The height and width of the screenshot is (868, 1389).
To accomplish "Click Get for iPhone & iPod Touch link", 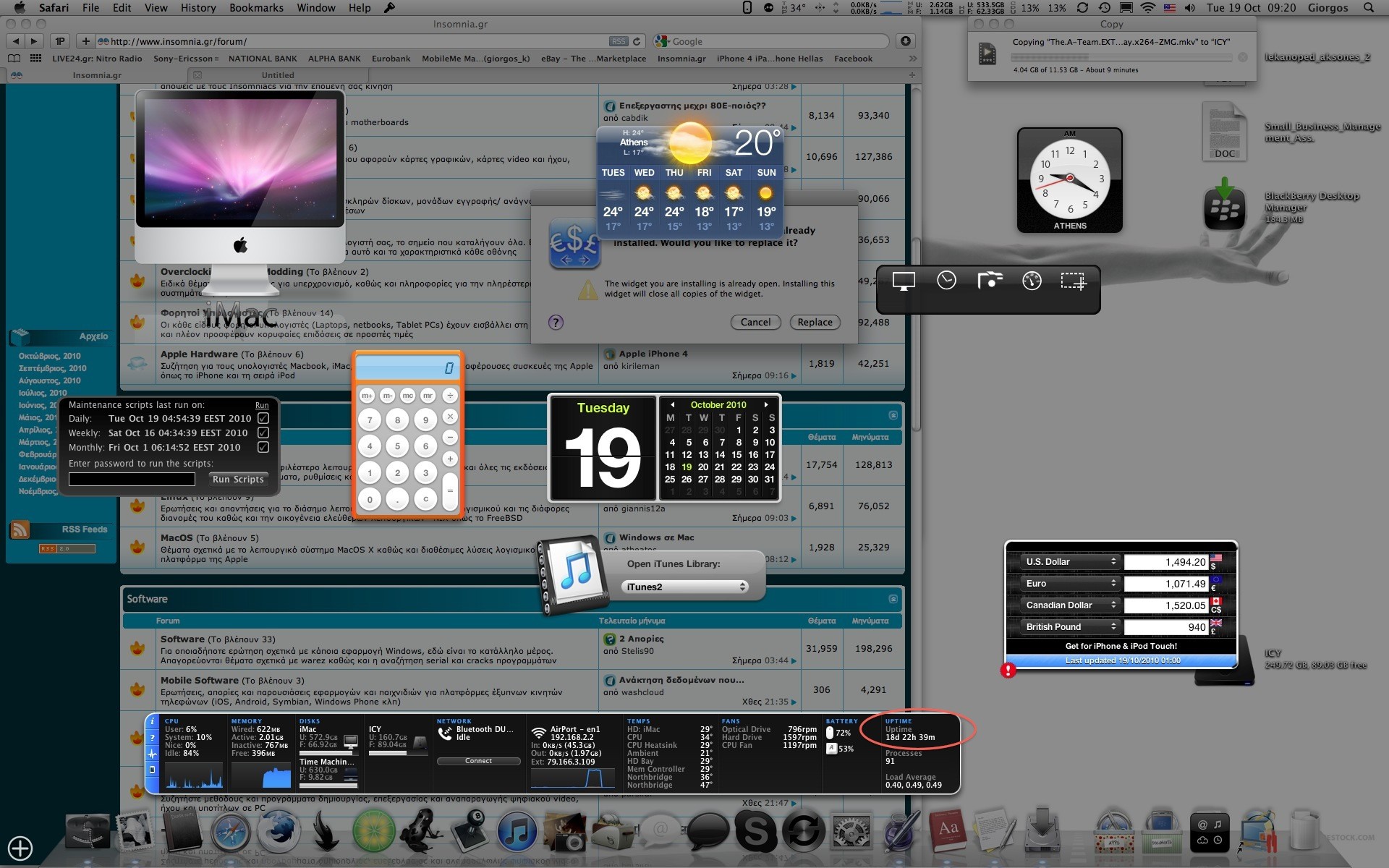I will pyautogui.click(x=1121, y=646).
